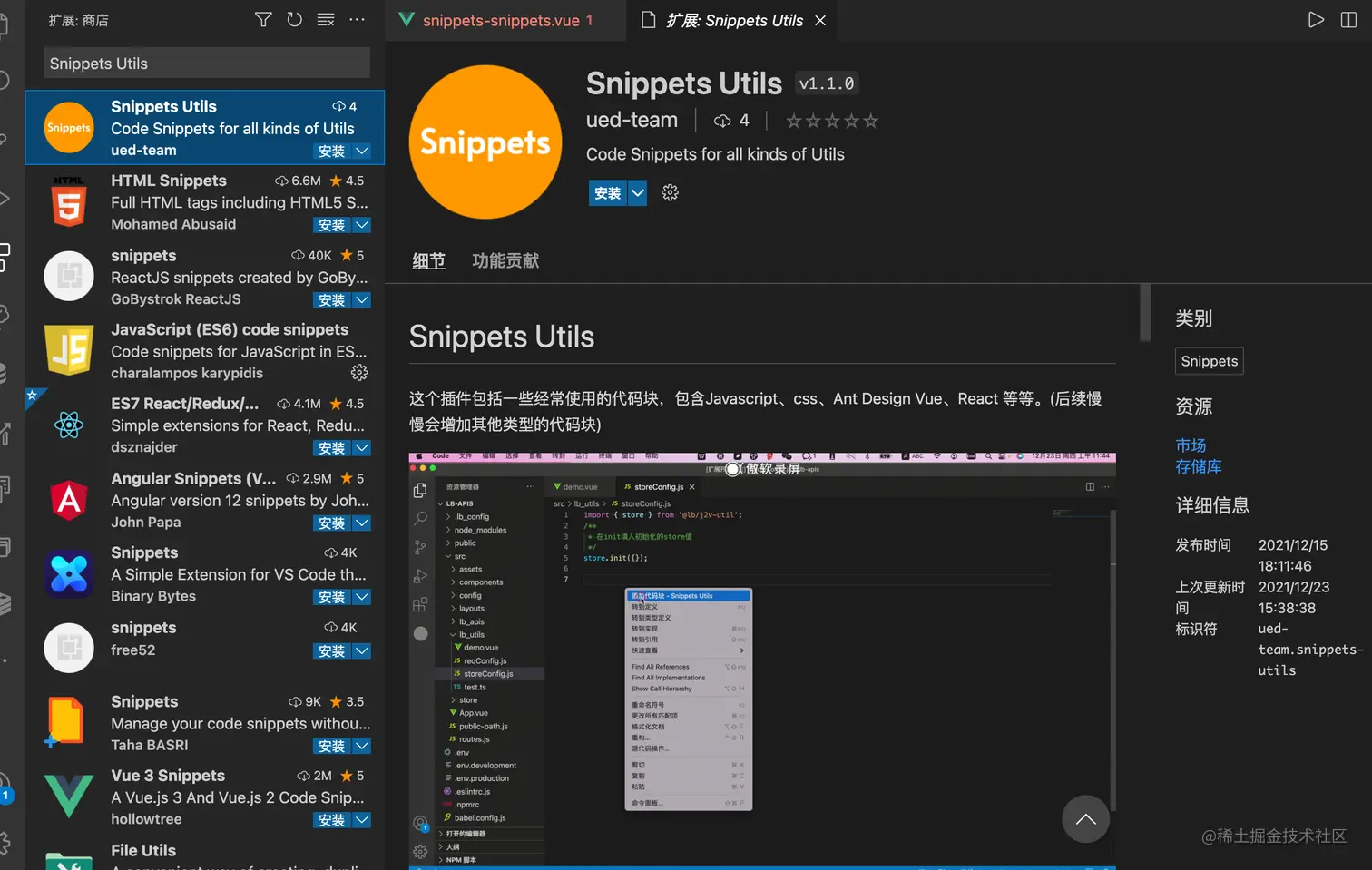Expand install options for Angular Snippets
Image resolution: width=1372 pixels, height=870 pixels.
pyautogui.click(x=362, y=523)
